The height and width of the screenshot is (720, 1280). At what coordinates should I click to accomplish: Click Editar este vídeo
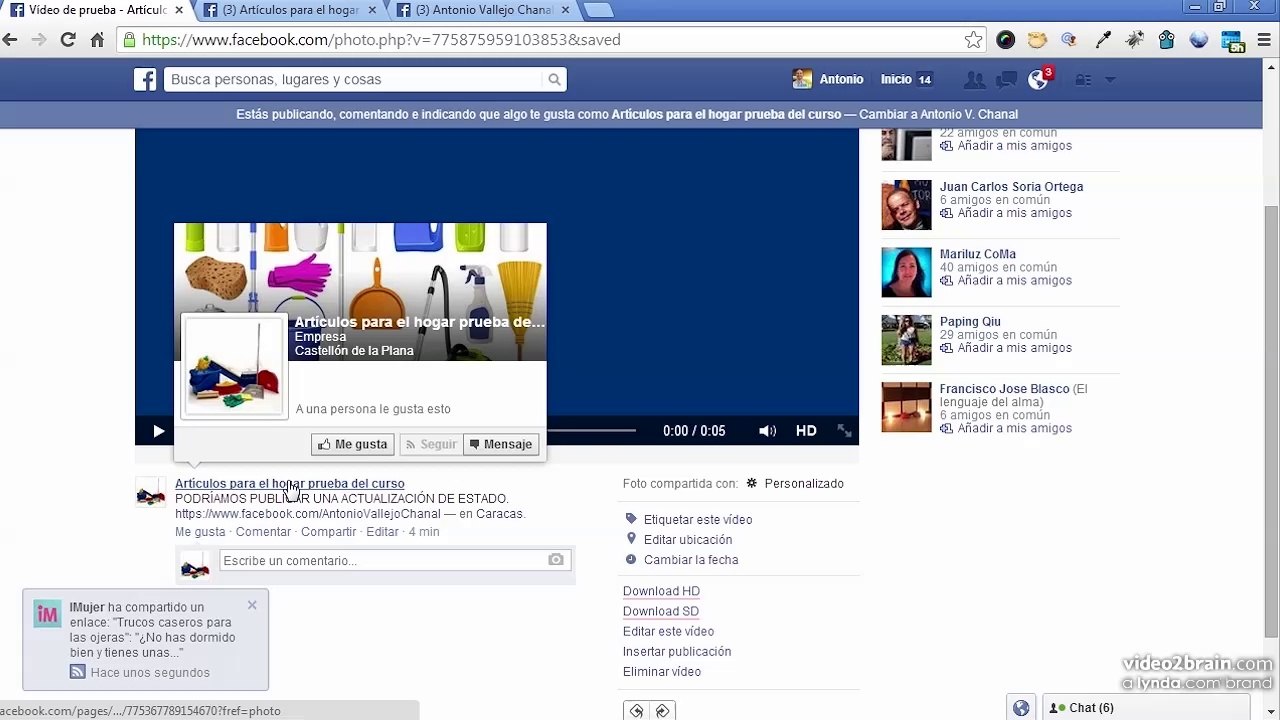tap(668, 631)
